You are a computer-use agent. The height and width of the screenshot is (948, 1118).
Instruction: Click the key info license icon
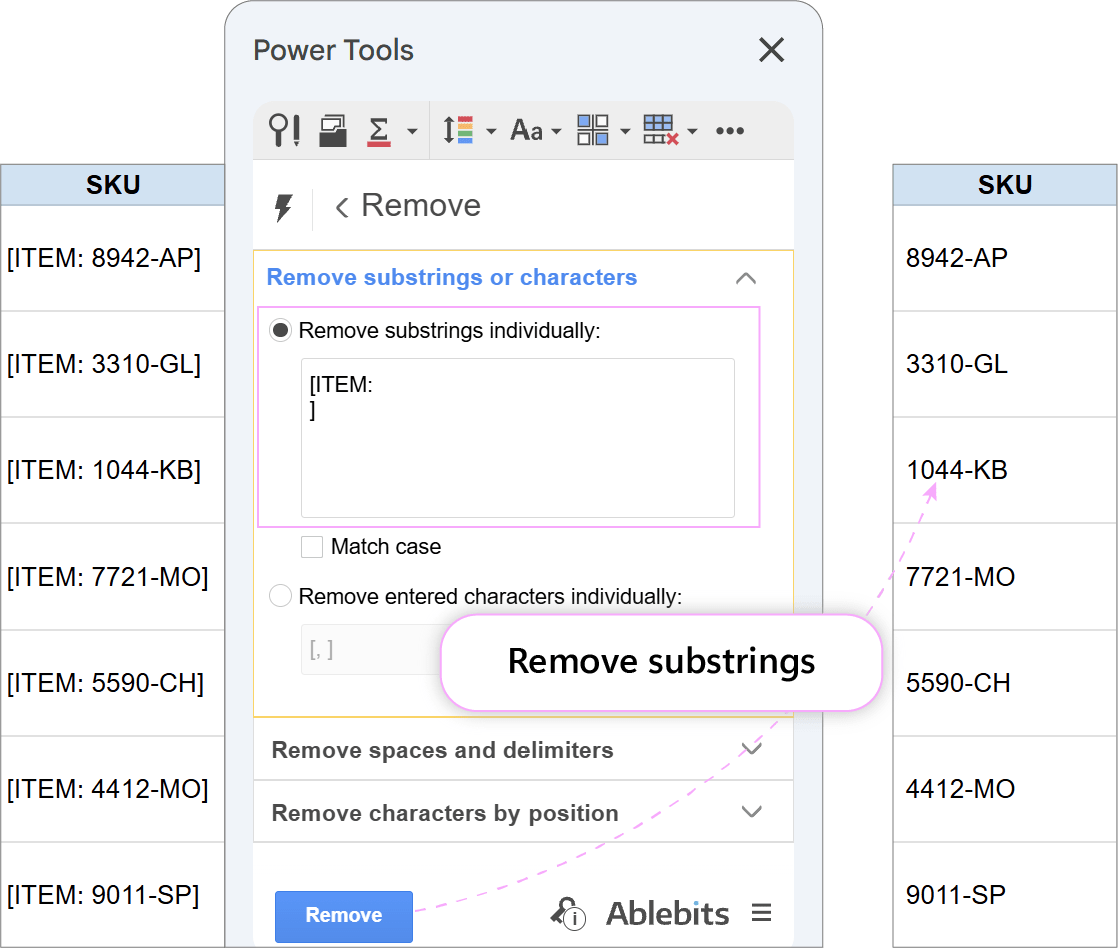tap(568, 913)
